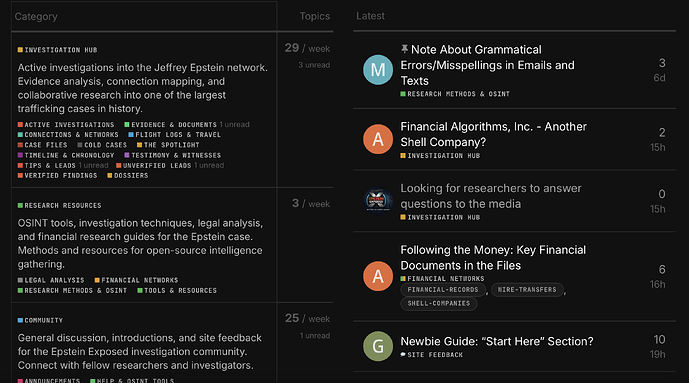The width and height of the screenshot is (689, 383).
Task: Open Active Investigations subcategory
Action: [x=66, y=125]
